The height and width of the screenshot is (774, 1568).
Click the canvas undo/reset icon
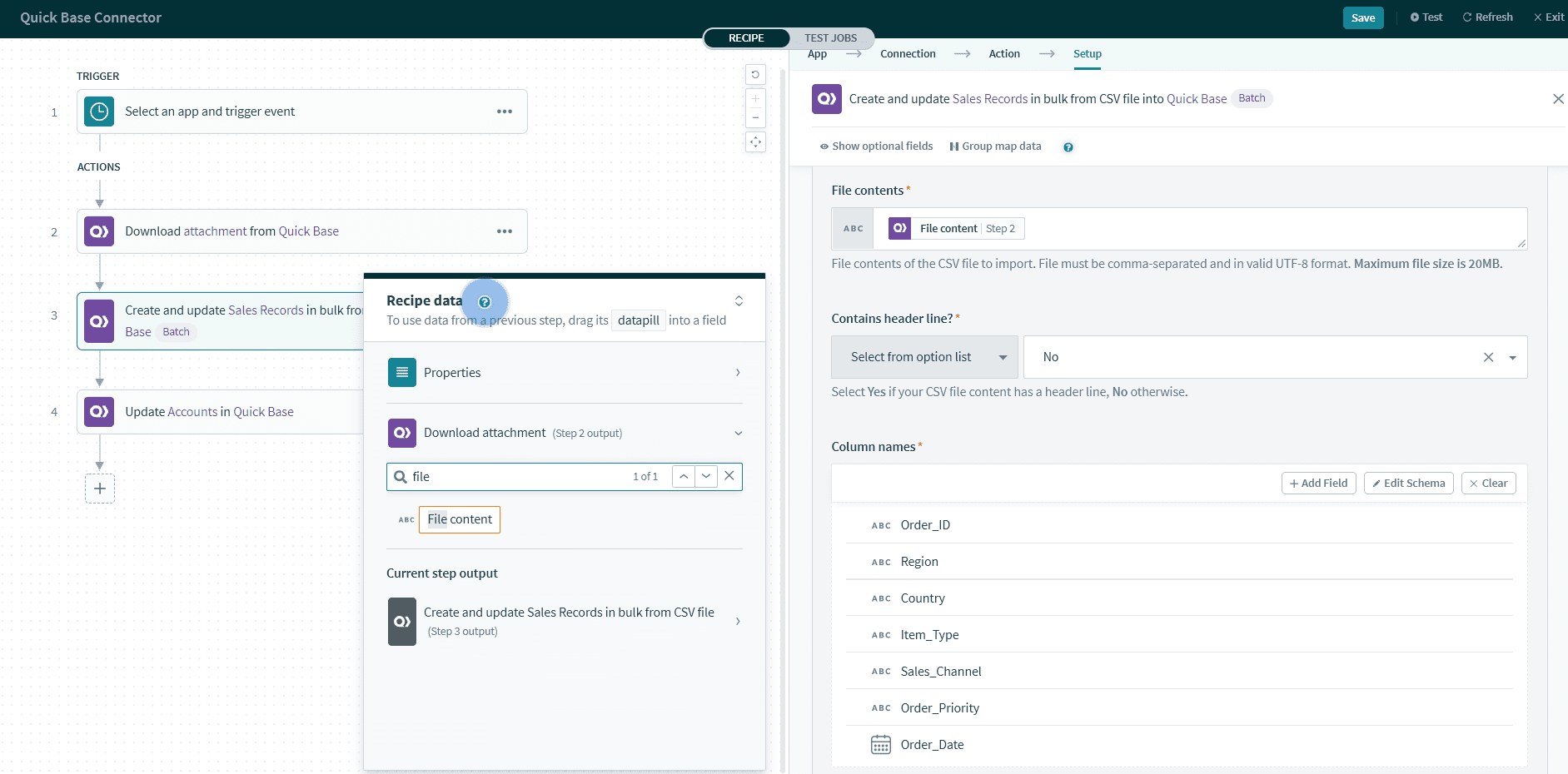click(755, 75)
